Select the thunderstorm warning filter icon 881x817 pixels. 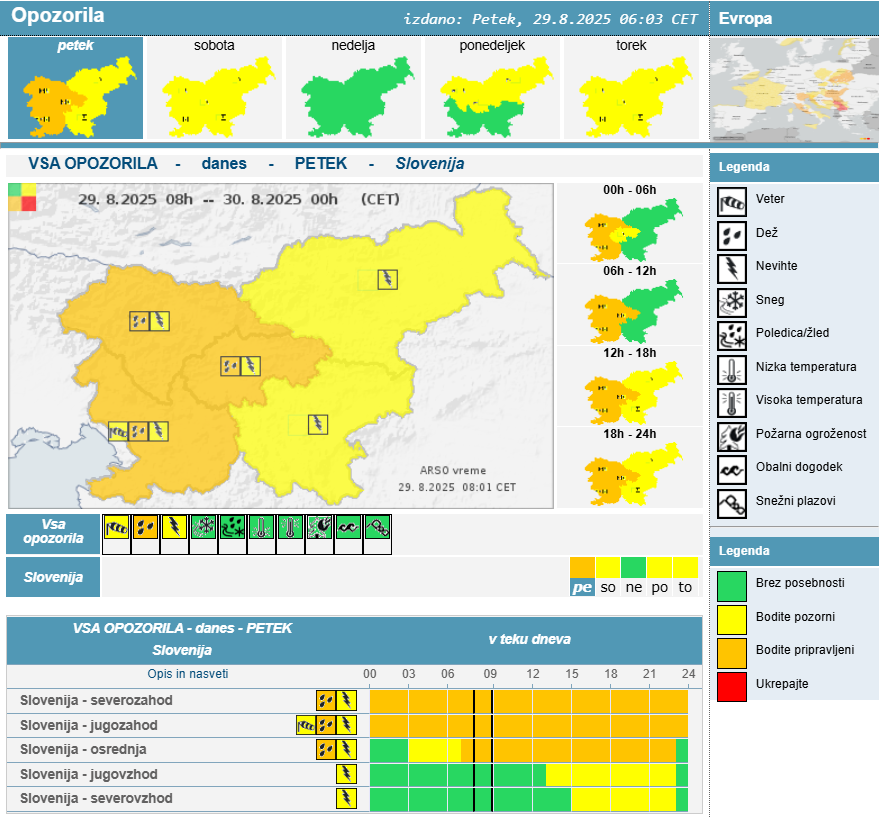[175, 527]
